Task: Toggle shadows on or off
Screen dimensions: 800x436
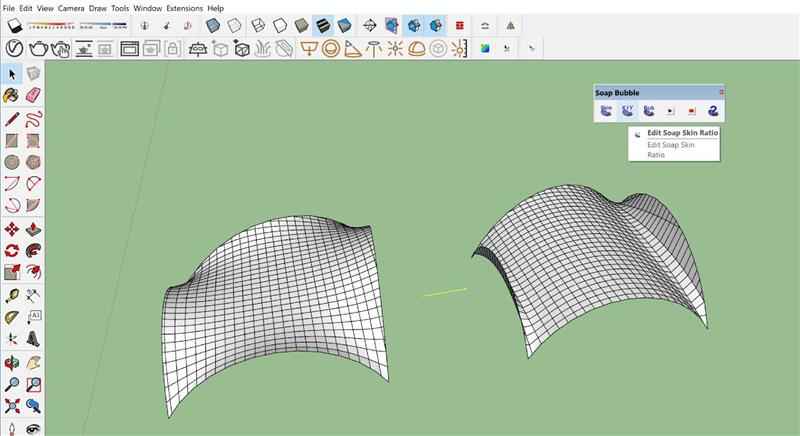Action: click(x=14, y=25)
